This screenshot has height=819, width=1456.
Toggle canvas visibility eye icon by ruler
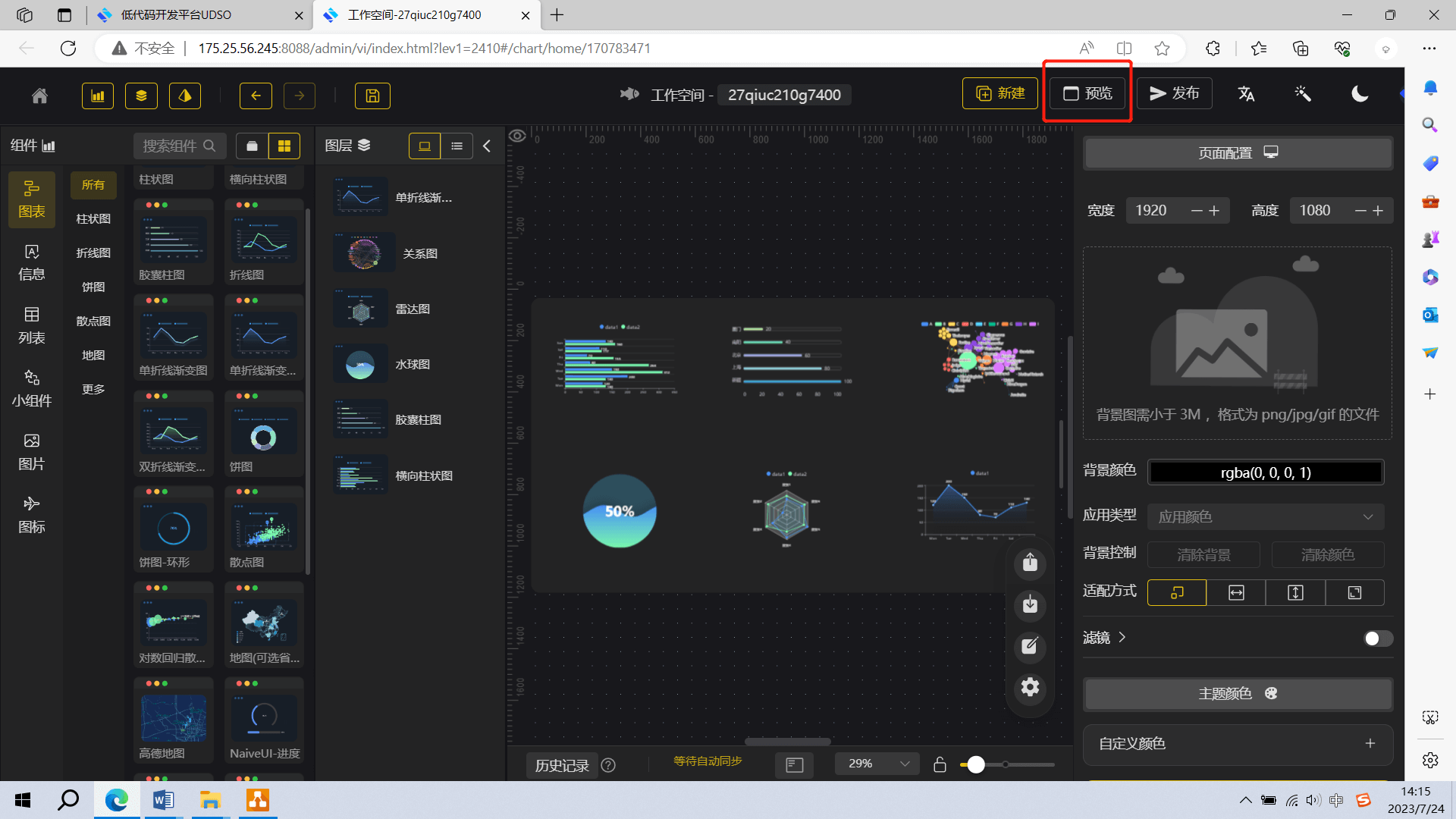[517, 136]
